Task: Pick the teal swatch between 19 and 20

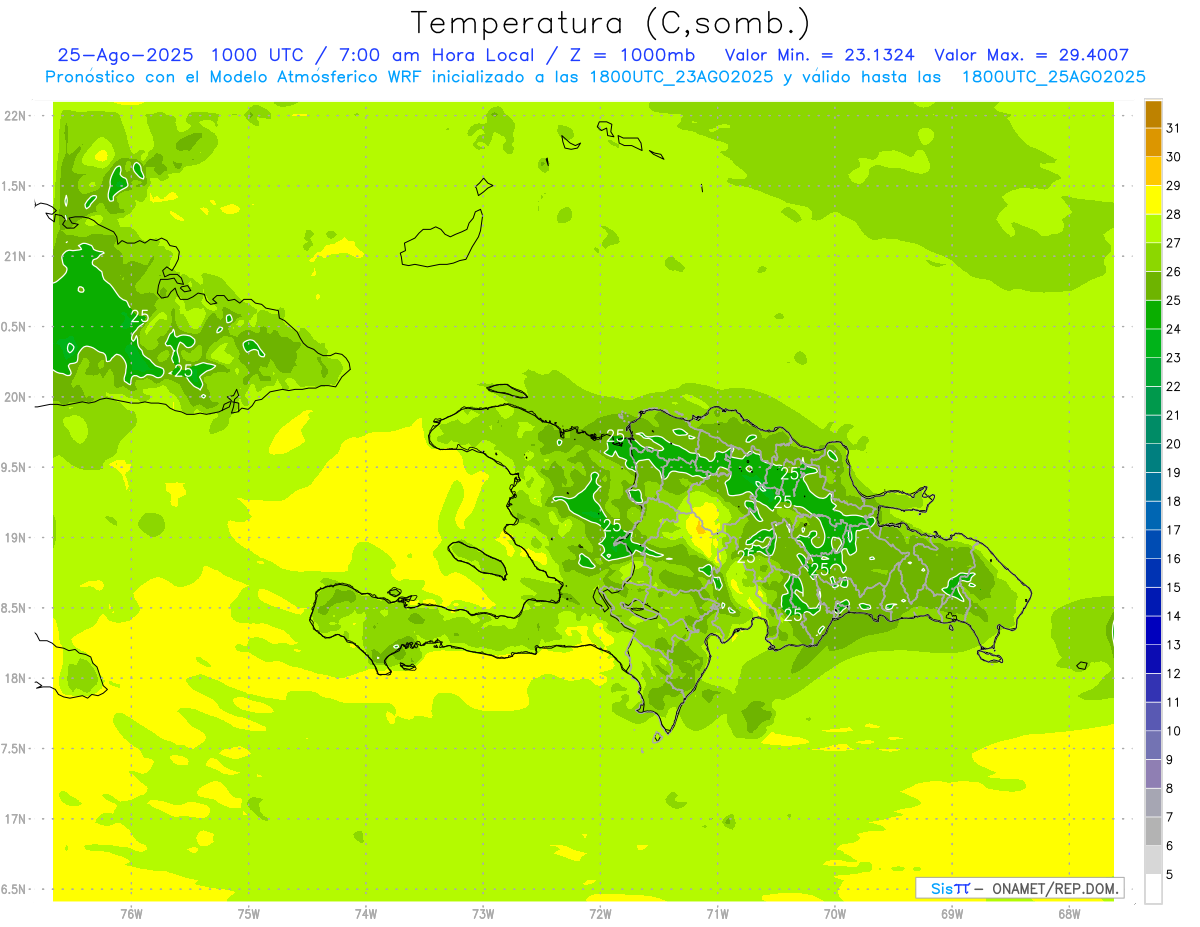Action: pos(1153,458)
